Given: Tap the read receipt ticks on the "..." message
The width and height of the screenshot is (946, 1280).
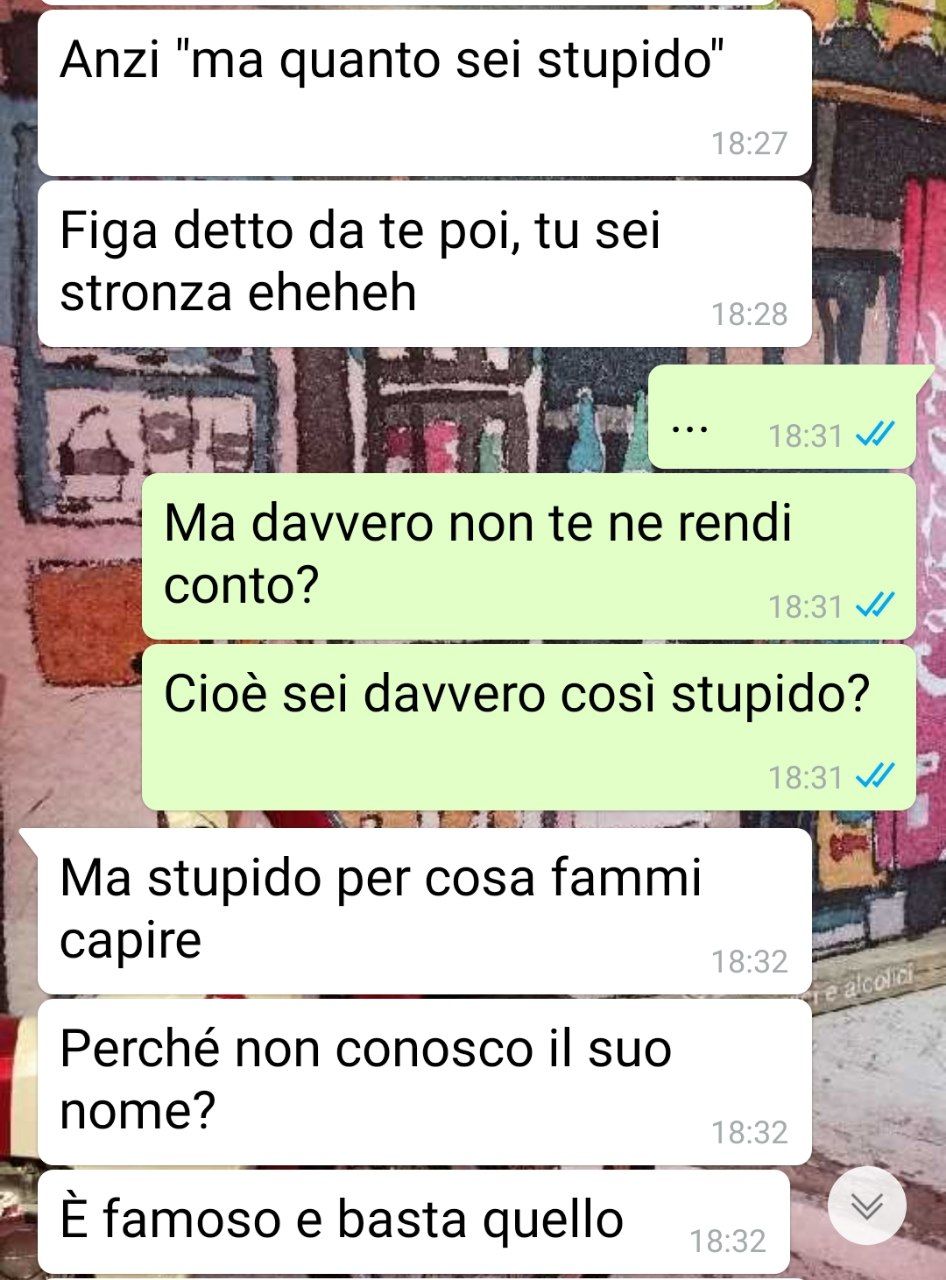Looking at the screenshot, I should click(x=875, y=434).
